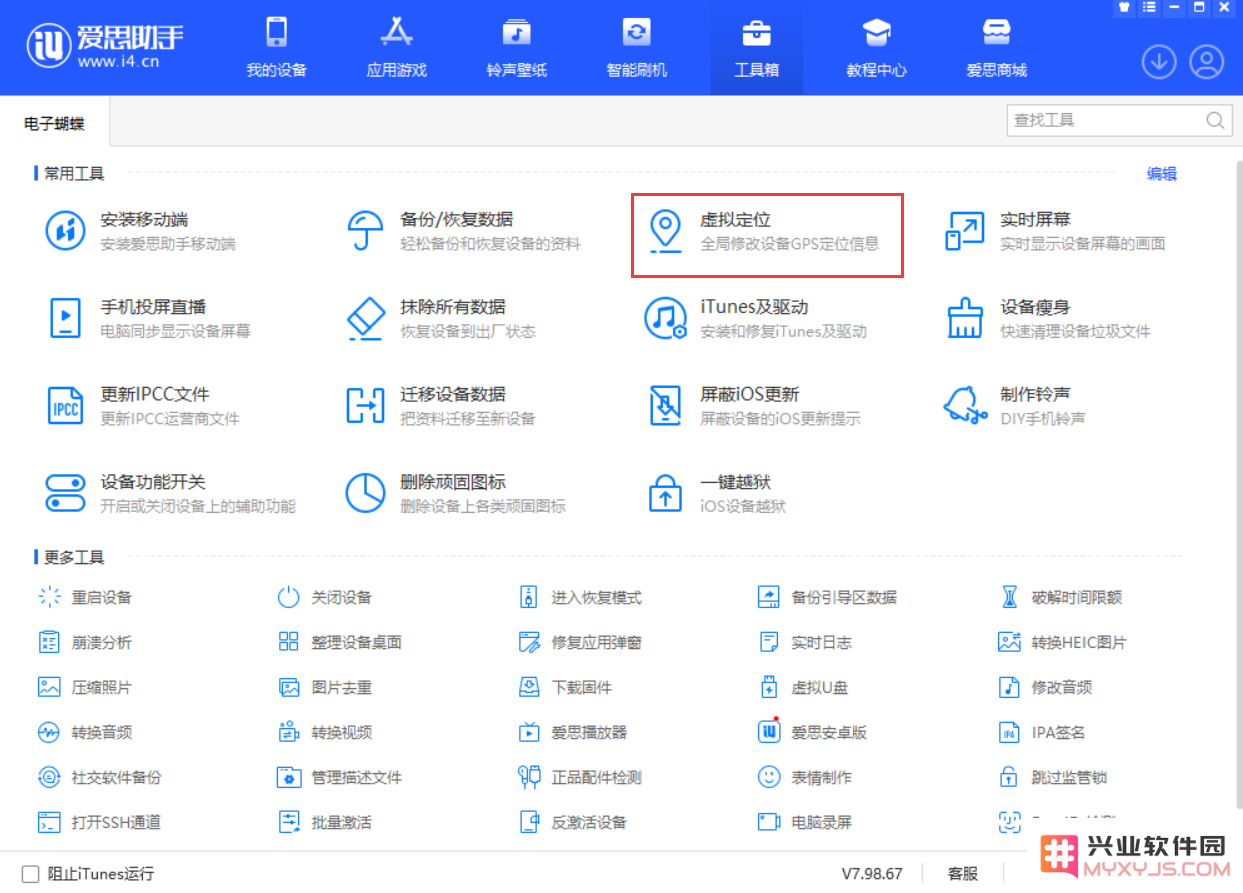
Task: Launch 转换视频 tool
Action: click(x=325, y=732)
